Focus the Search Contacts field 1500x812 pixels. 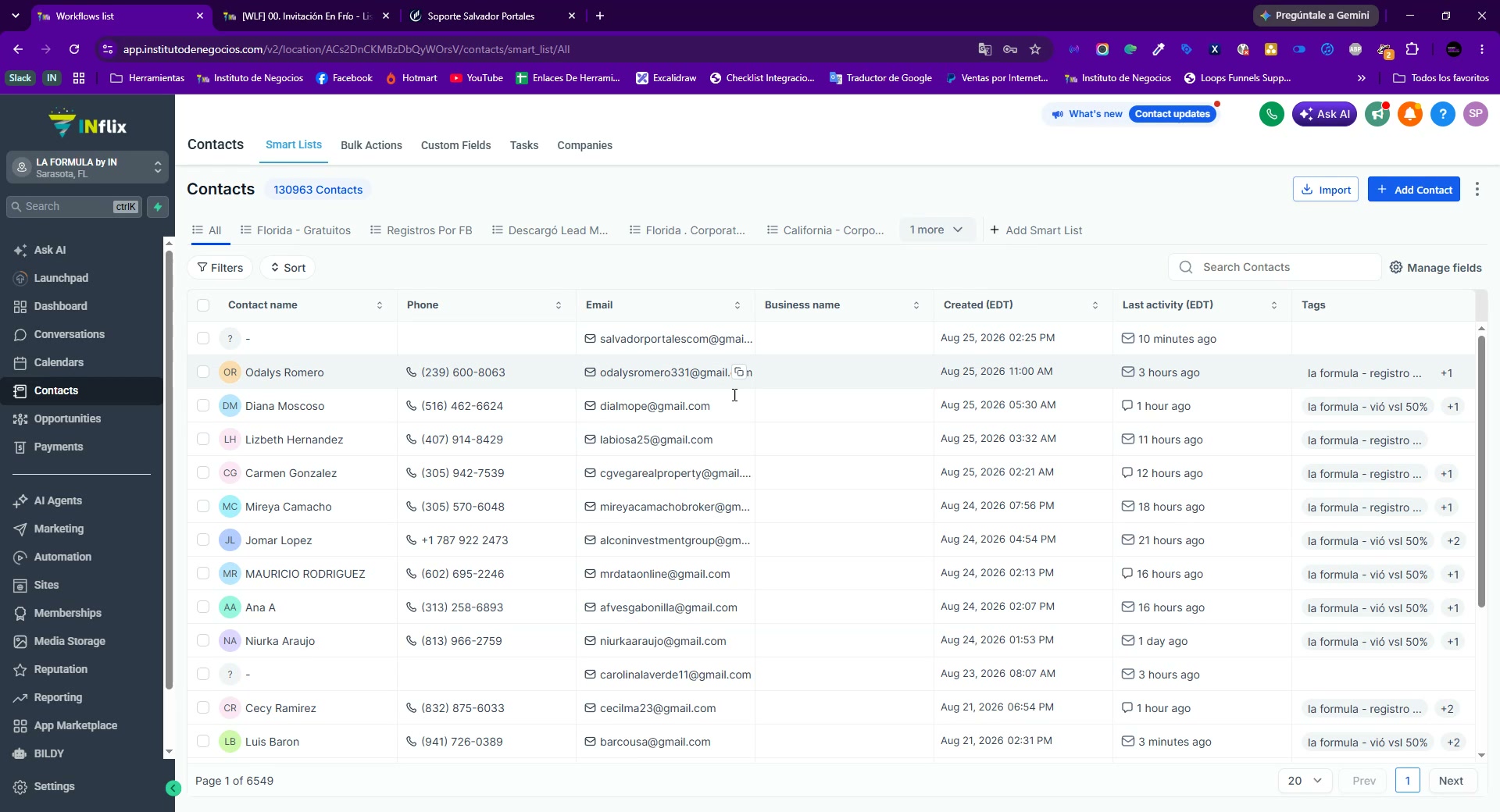1275,267
